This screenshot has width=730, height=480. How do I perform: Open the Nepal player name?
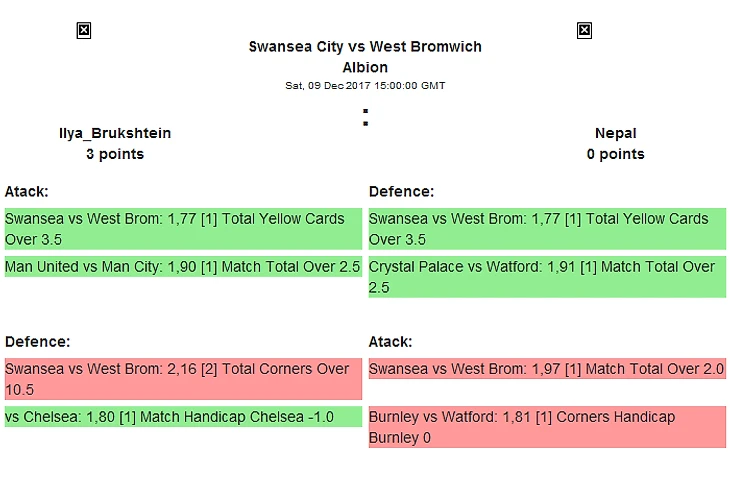(x=615, y=133)
